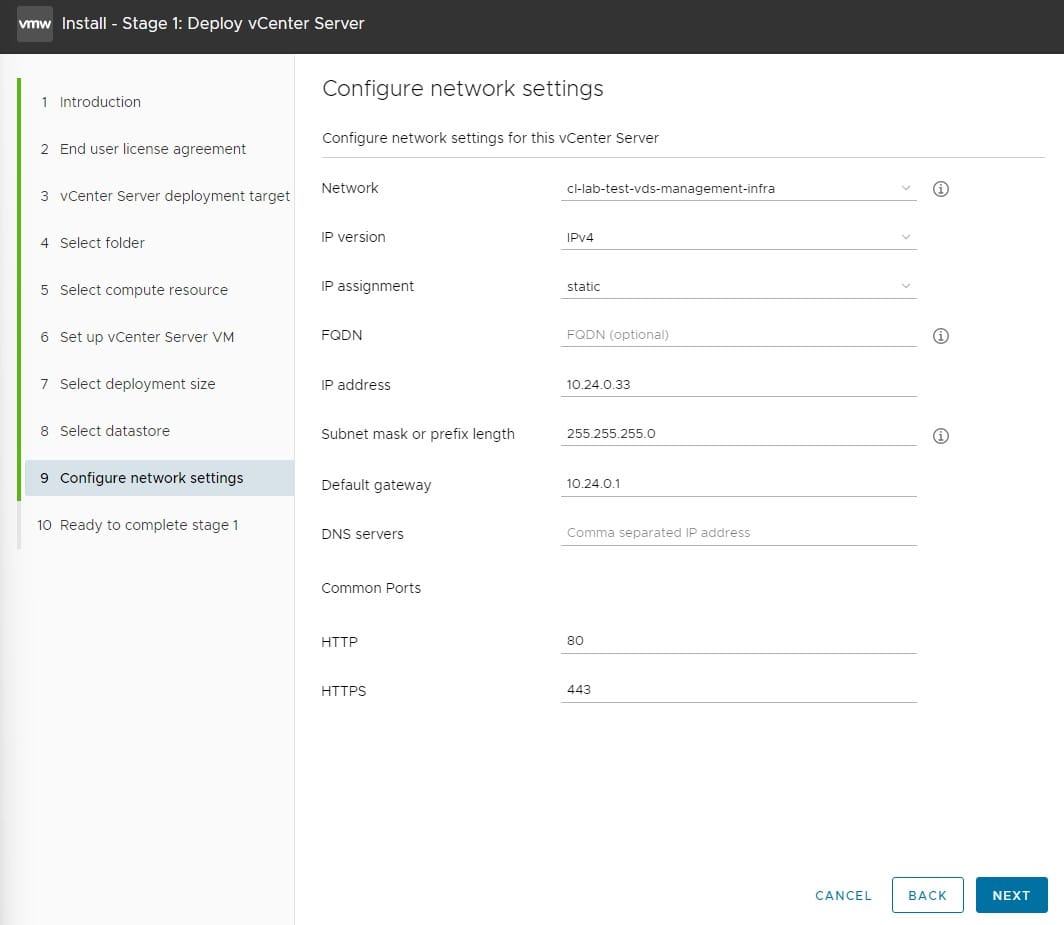Viewport: 1064px width, 925px height.
Task: Select Configure network settings step
Action: [x=159, y=478]
